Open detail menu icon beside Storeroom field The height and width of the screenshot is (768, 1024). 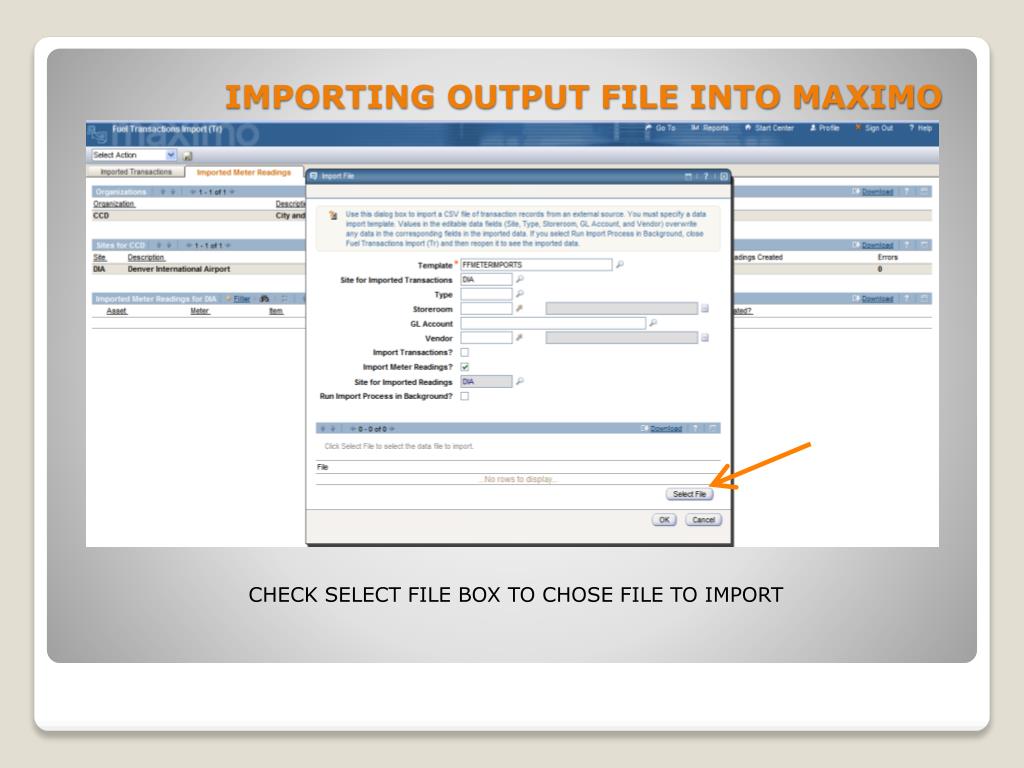click(x=519, y=308)
